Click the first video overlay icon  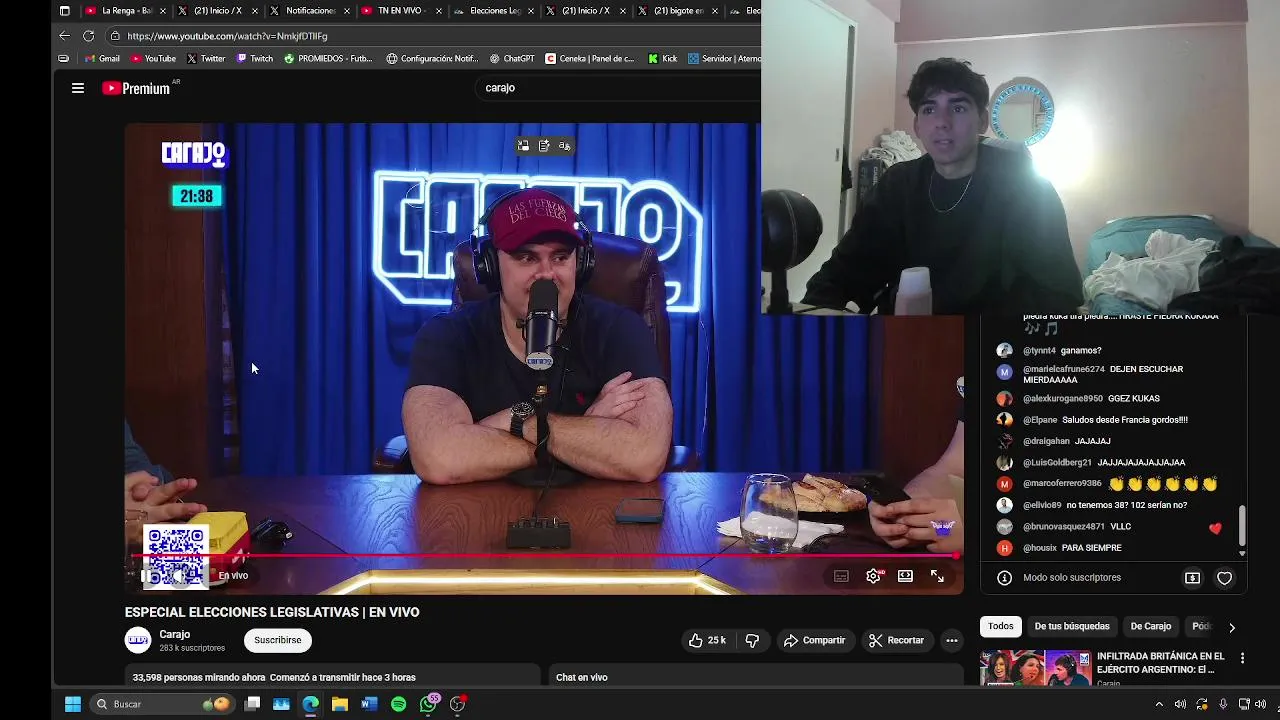(523, 146)
